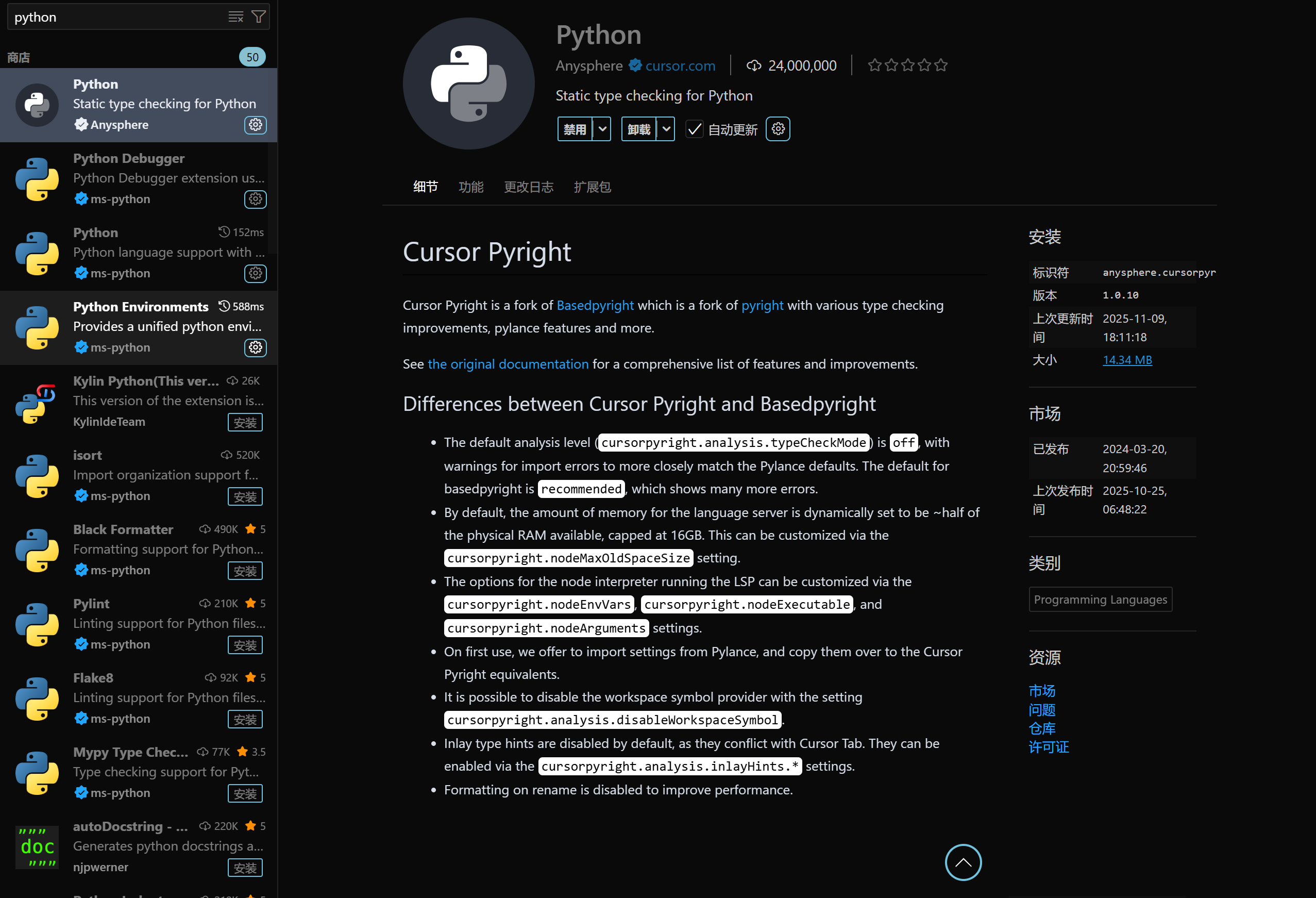Clear extensions search results icon
Screen dimensions: 1316x898
235,17
